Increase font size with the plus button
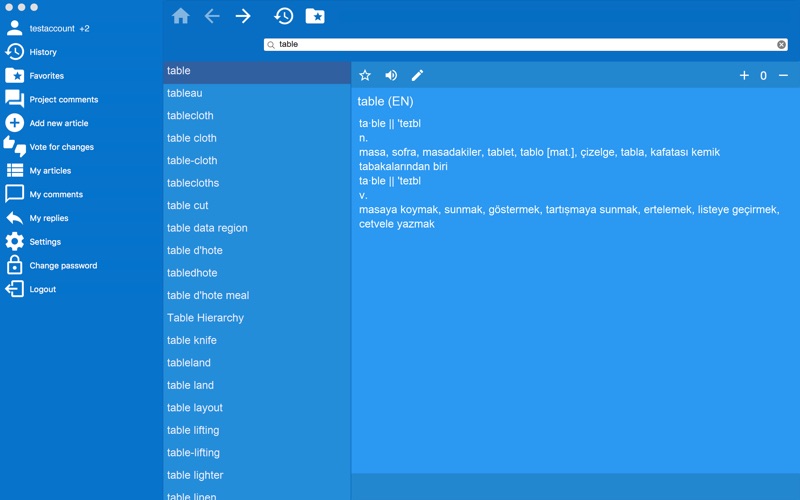This screenshot has height=500, width=800. pyautogui.click(x=744, y=76)
